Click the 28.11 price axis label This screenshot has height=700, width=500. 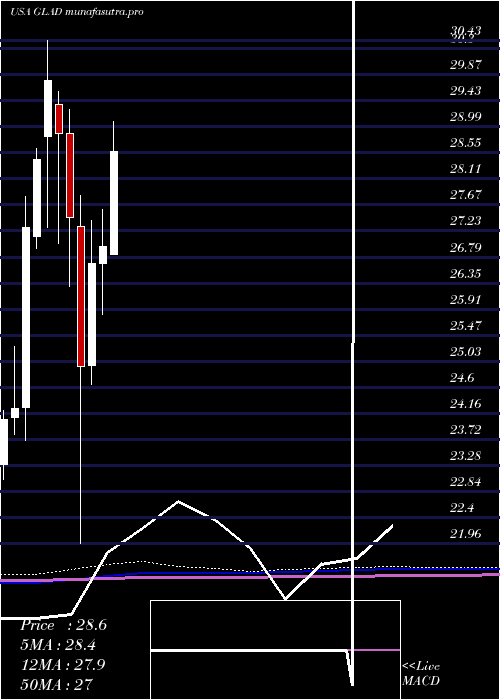point(466,169)
